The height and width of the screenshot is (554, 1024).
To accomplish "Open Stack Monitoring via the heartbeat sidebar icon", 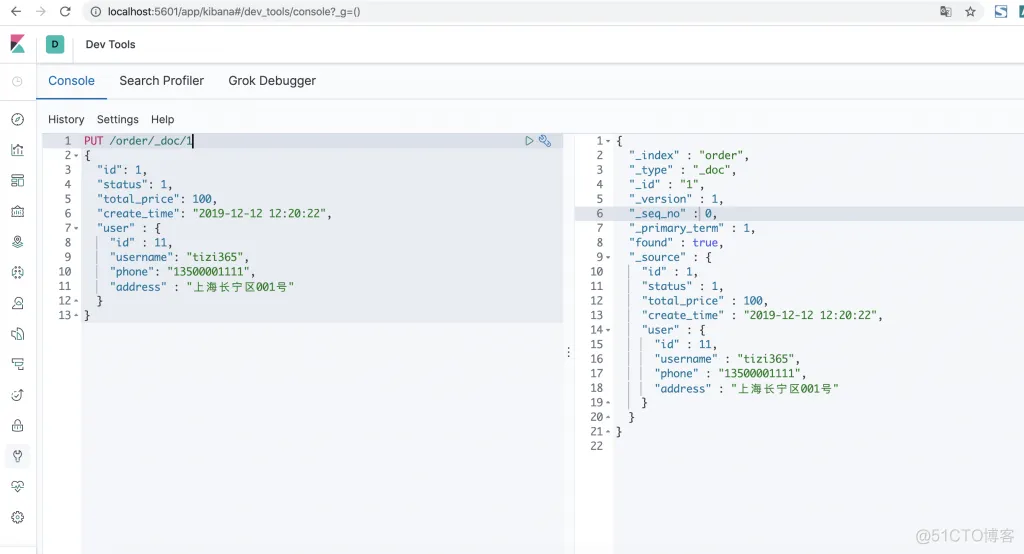I will click(17, 486).
